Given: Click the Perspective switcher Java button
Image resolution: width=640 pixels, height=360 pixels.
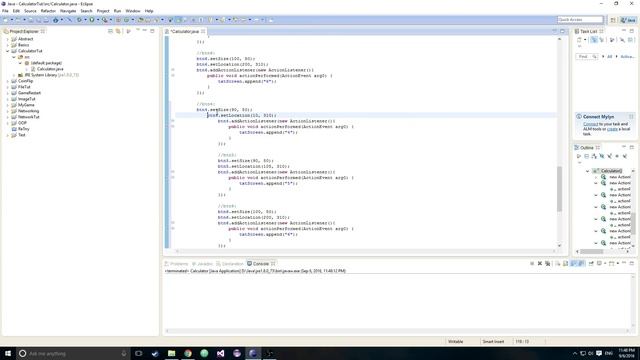Looking at the screenshot, I should (628, 20).
